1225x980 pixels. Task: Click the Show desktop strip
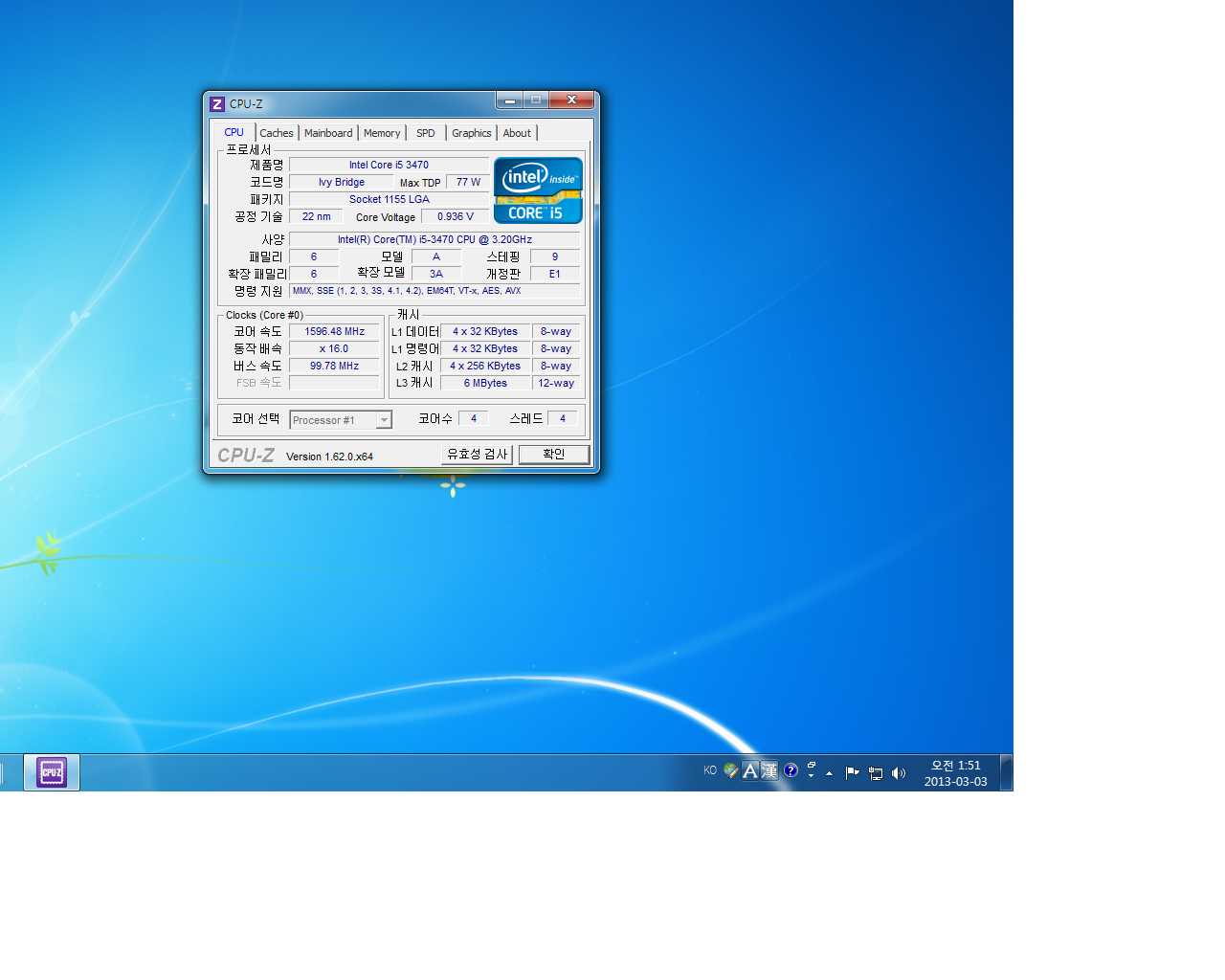pyautogui.click(x=1007, y=772)
